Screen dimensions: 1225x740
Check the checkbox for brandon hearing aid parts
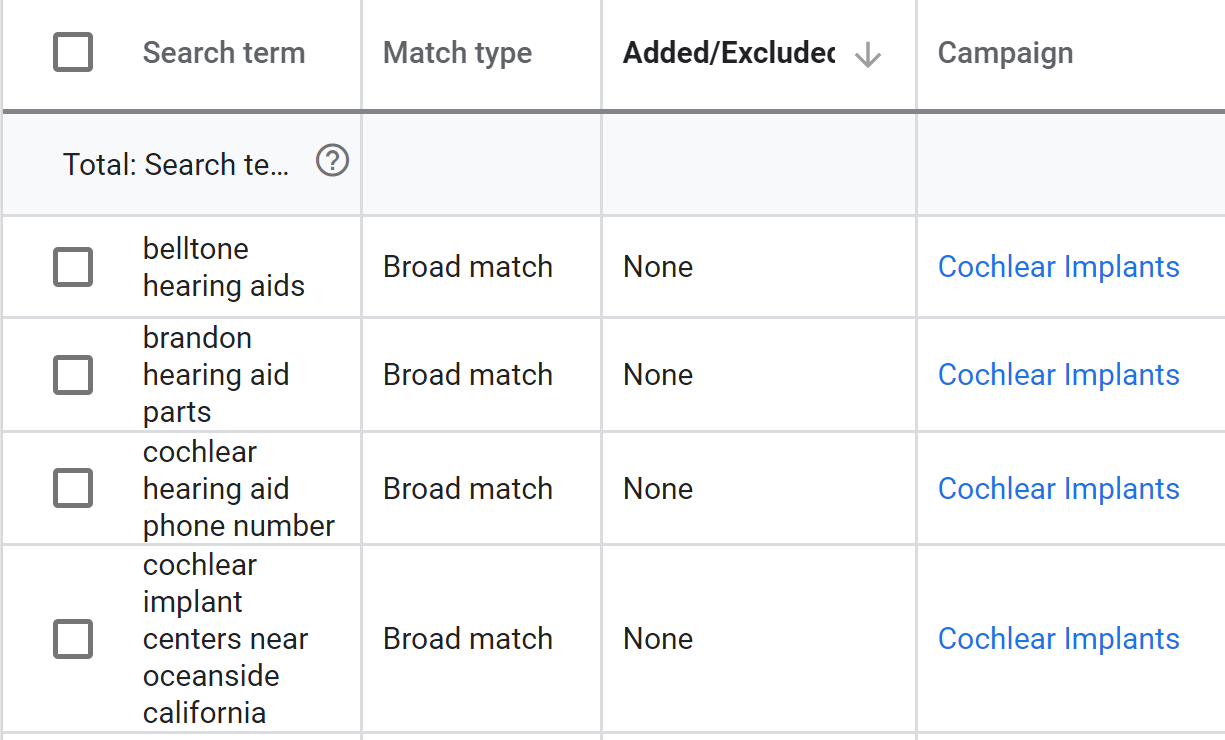tap(72, 375)
